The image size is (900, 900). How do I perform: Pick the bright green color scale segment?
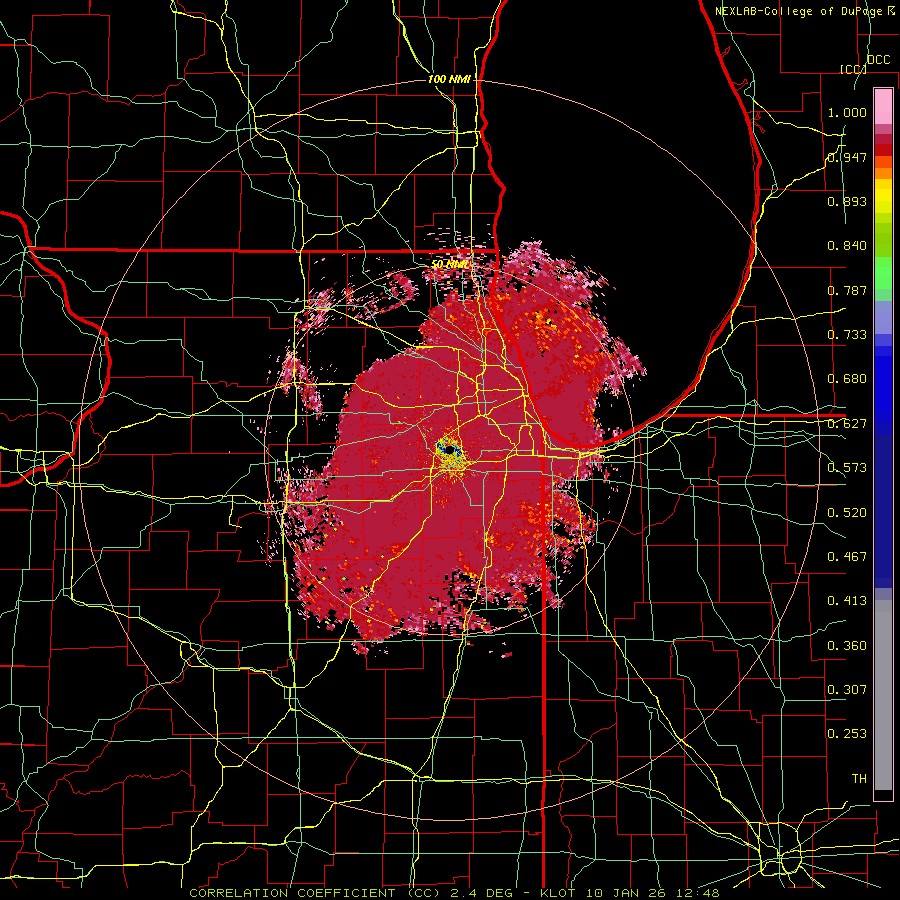(883, 273)
